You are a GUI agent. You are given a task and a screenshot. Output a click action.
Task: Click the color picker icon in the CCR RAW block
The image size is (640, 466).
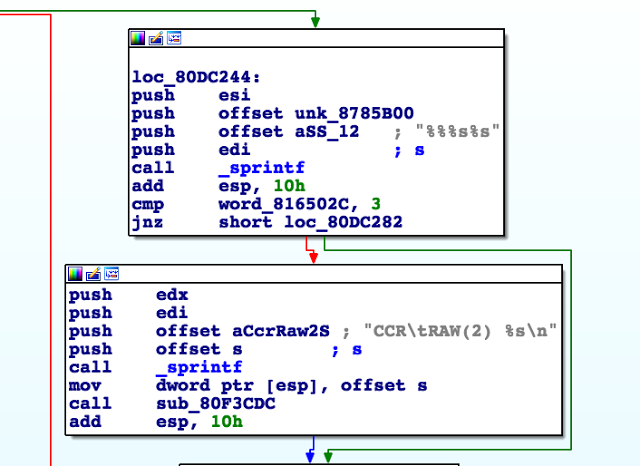75,274
